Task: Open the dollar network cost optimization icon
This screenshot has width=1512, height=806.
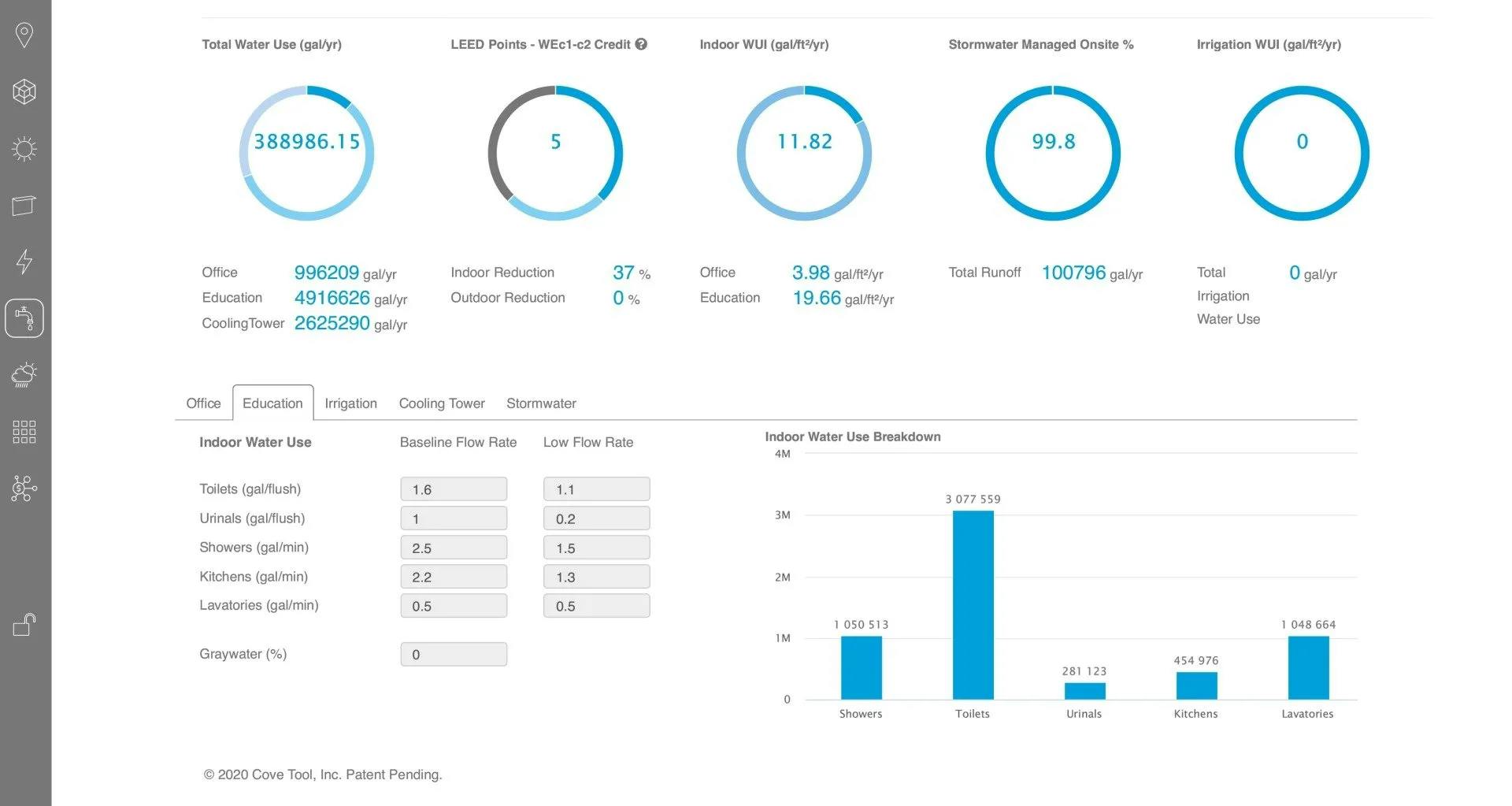Action: click(x=24, y=488)
